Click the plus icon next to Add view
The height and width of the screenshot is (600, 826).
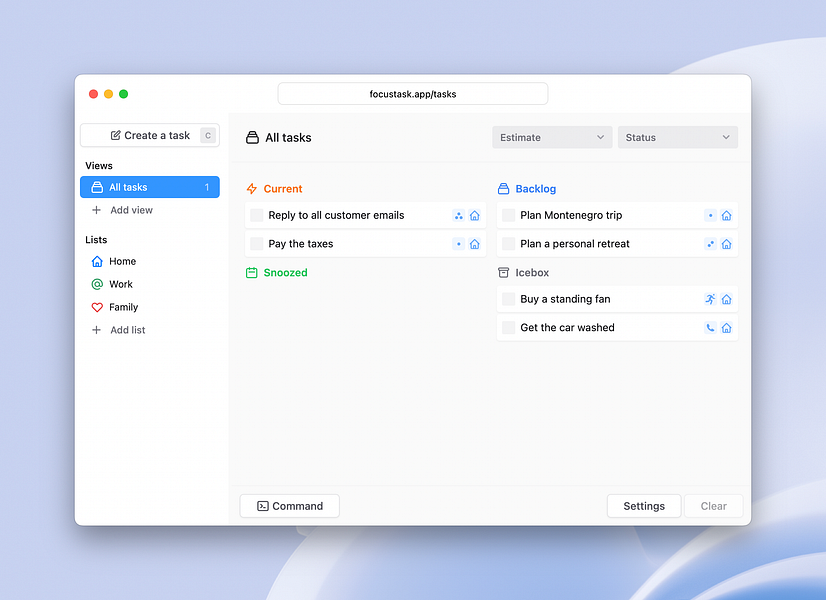[x=96, y=210]
